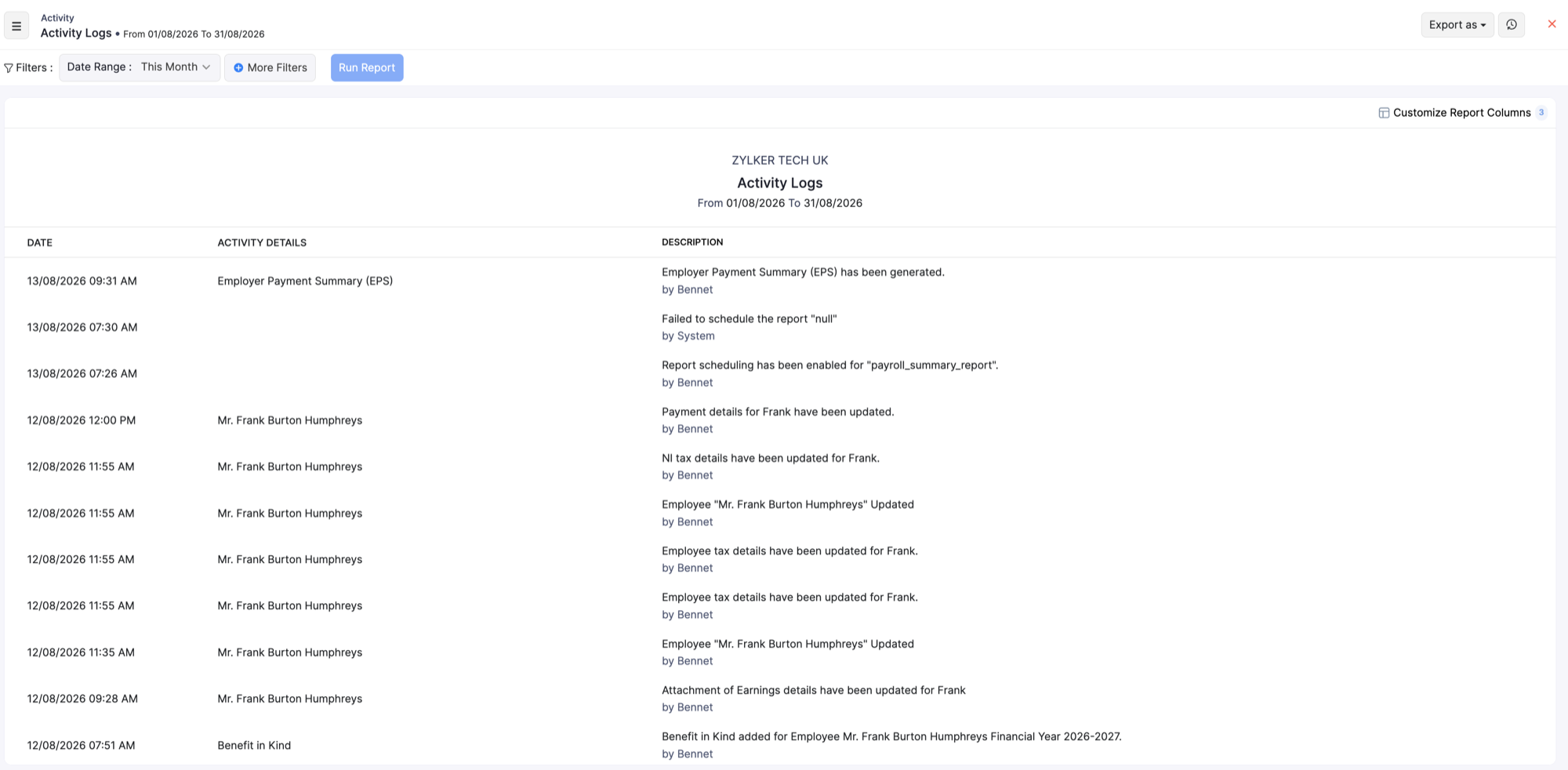
Task: Click the payroll_summary_report scheduling description
Action: pyautogui.click(x=830, y=365)
